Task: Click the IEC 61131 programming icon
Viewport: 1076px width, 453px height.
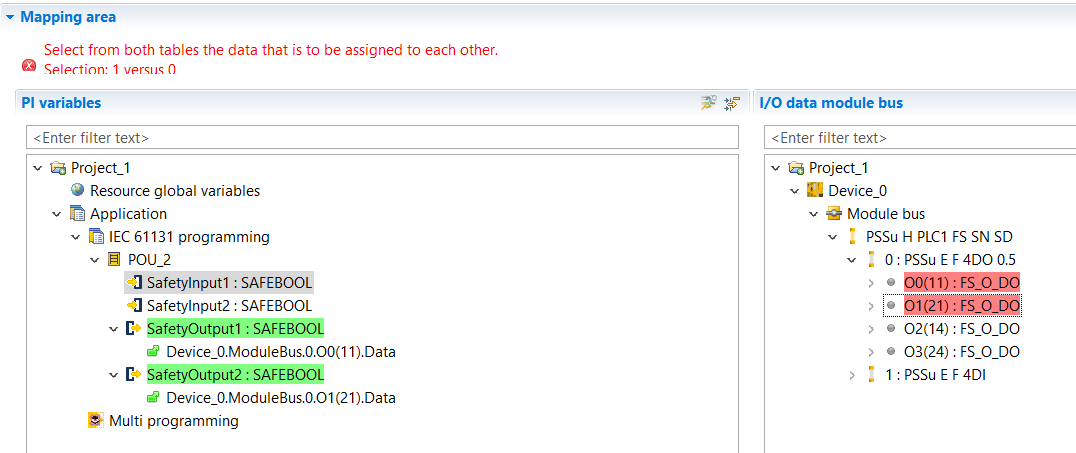Action: click(x=96, y=237)
